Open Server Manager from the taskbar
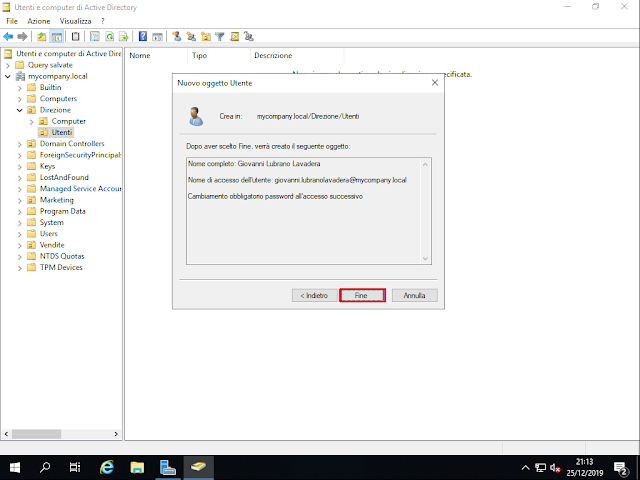Screen dimensions: 640x480 click(x=167, y=467)
